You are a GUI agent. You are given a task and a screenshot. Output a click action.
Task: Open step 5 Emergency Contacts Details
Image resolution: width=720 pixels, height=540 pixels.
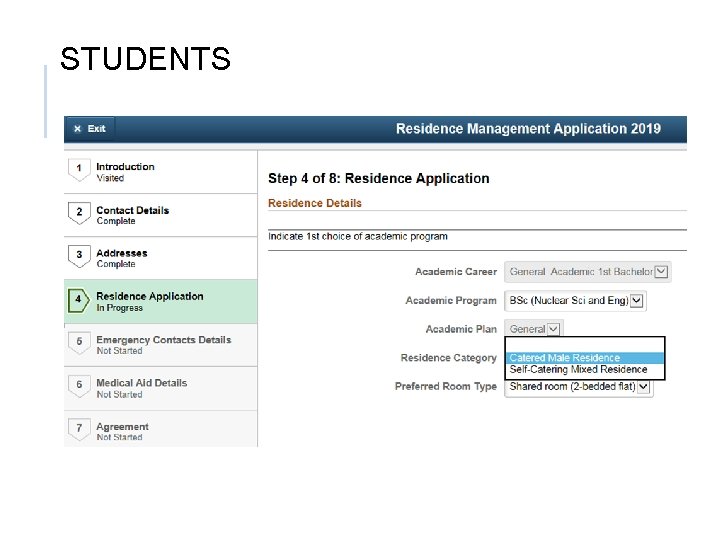click(161, 345)
